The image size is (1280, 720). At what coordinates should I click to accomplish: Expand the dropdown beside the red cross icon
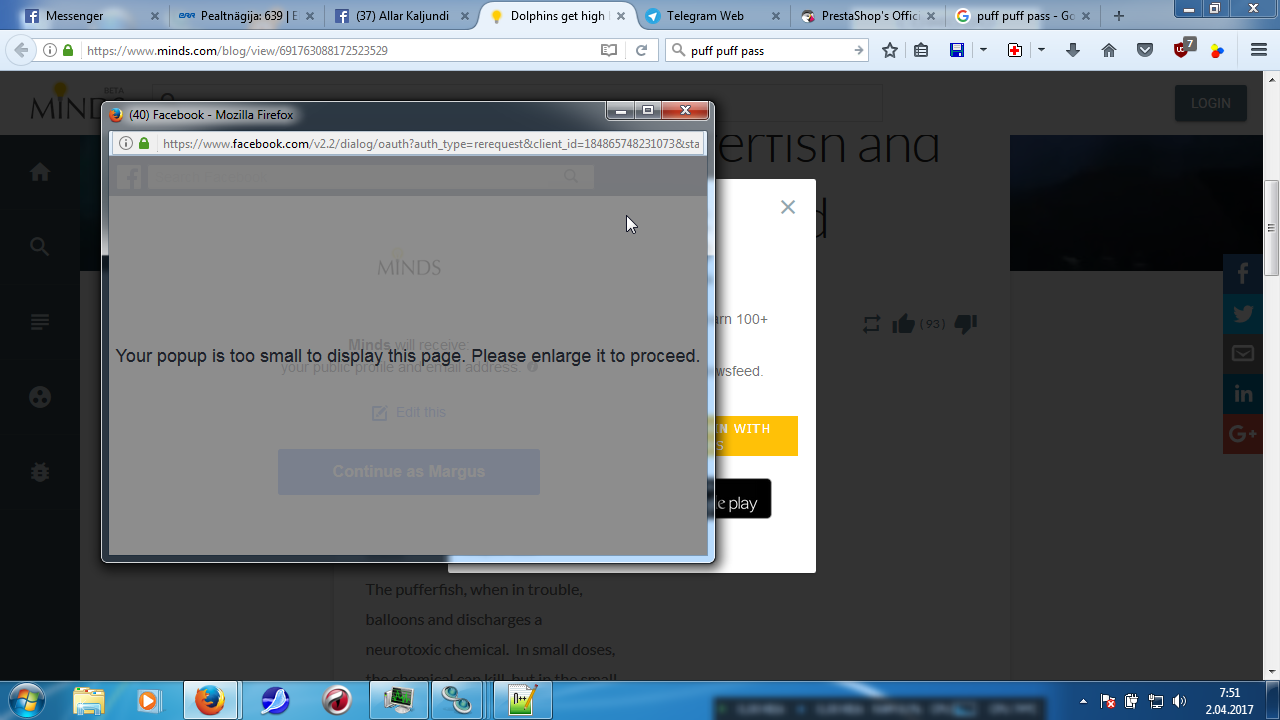pyautogui.click(x=1041, y=50)
